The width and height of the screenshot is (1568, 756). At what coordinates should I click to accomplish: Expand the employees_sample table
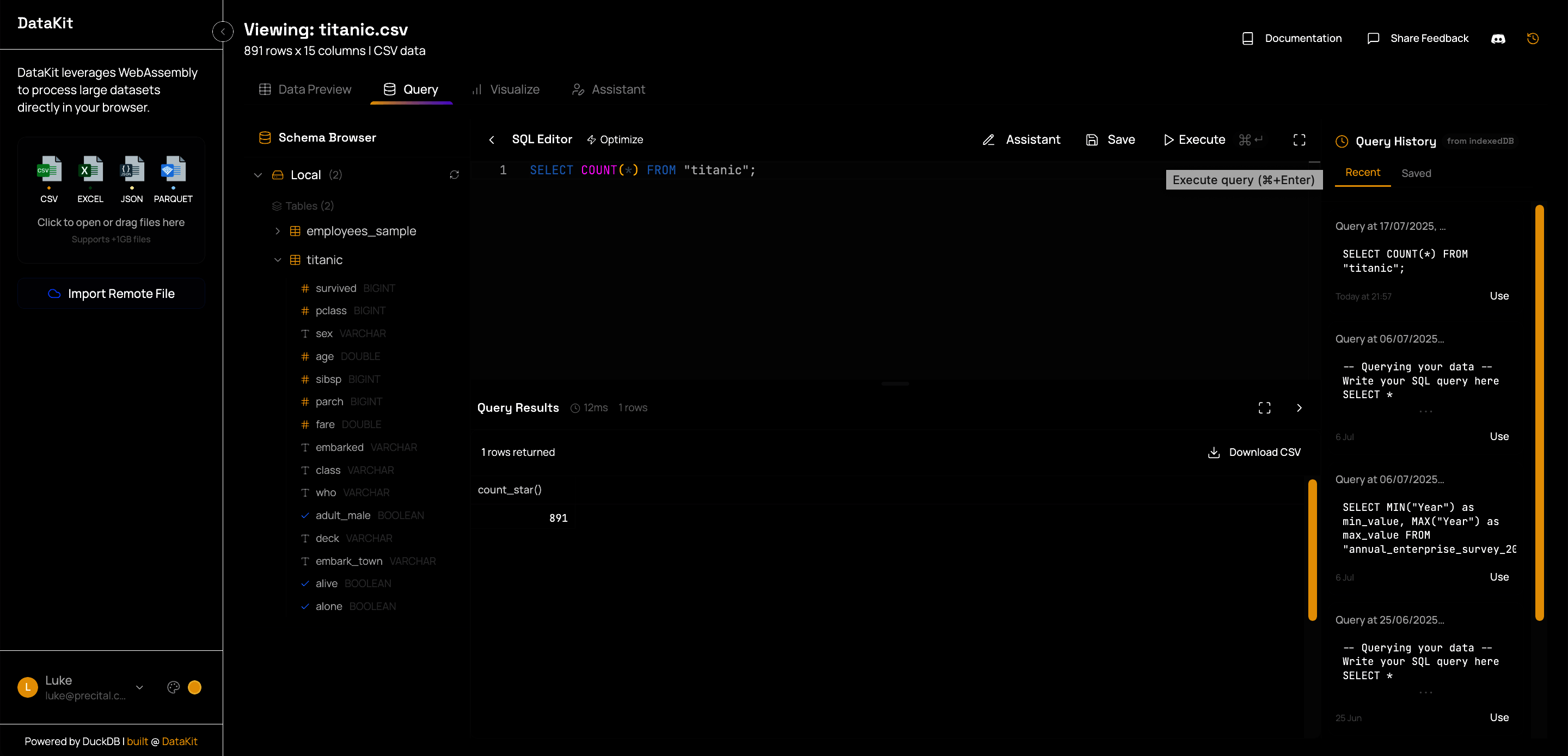tap(278, 231)
